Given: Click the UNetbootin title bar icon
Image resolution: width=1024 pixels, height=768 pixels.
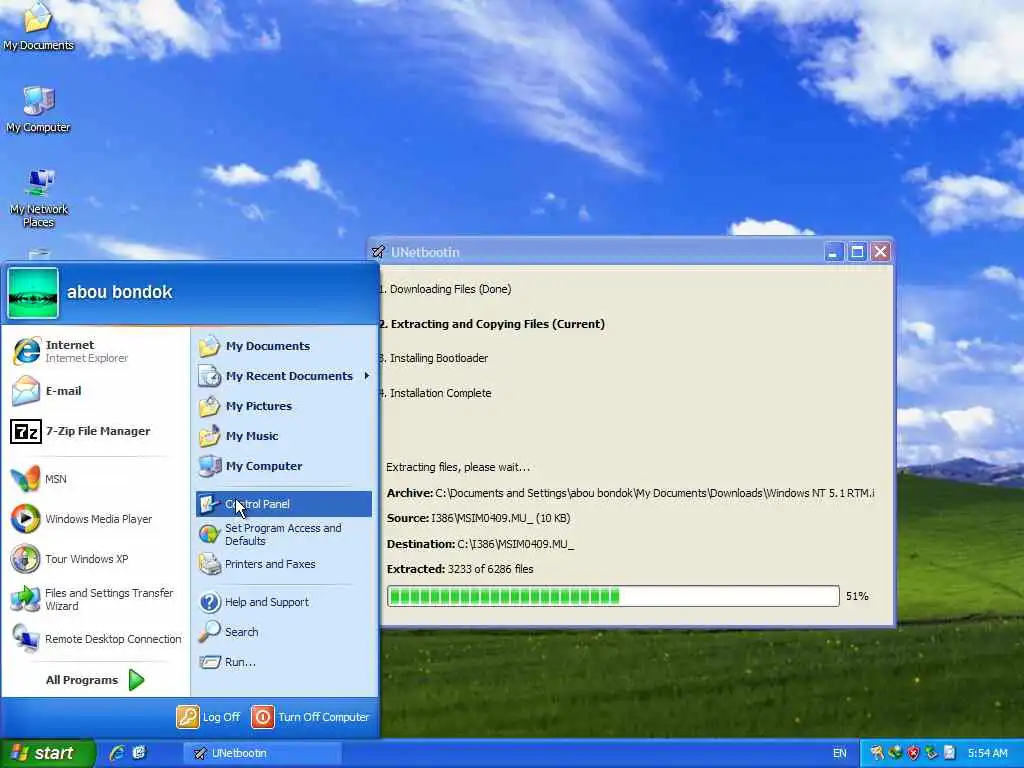Looking at the screenshot, I should point(378,252).
